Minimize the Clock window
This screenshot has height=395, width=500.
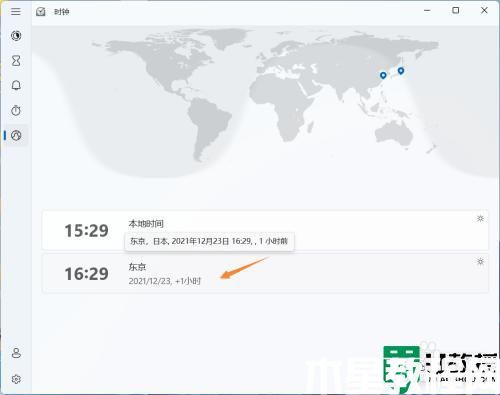click(x=427, y=11)
